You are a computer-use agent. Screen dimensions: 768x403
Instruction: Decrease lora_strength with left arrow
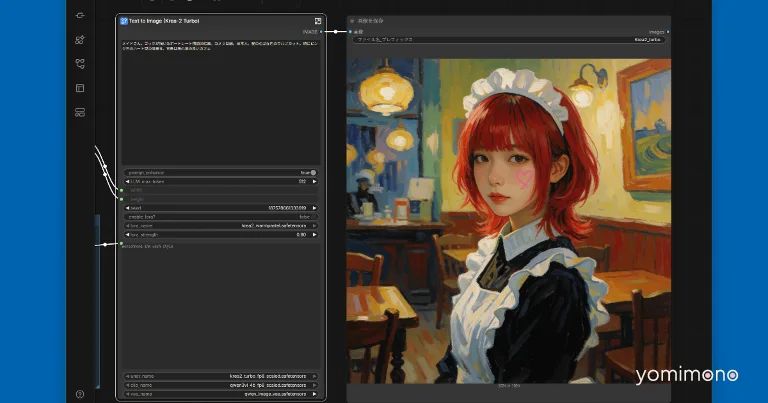(x=128, y=235)
